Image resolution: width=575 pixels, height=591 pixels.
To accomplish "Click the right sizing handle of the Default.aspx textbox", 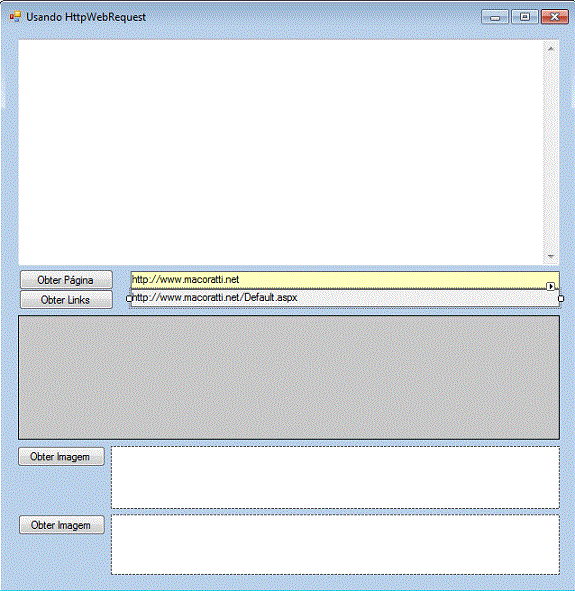I will [x=561, y=299].
